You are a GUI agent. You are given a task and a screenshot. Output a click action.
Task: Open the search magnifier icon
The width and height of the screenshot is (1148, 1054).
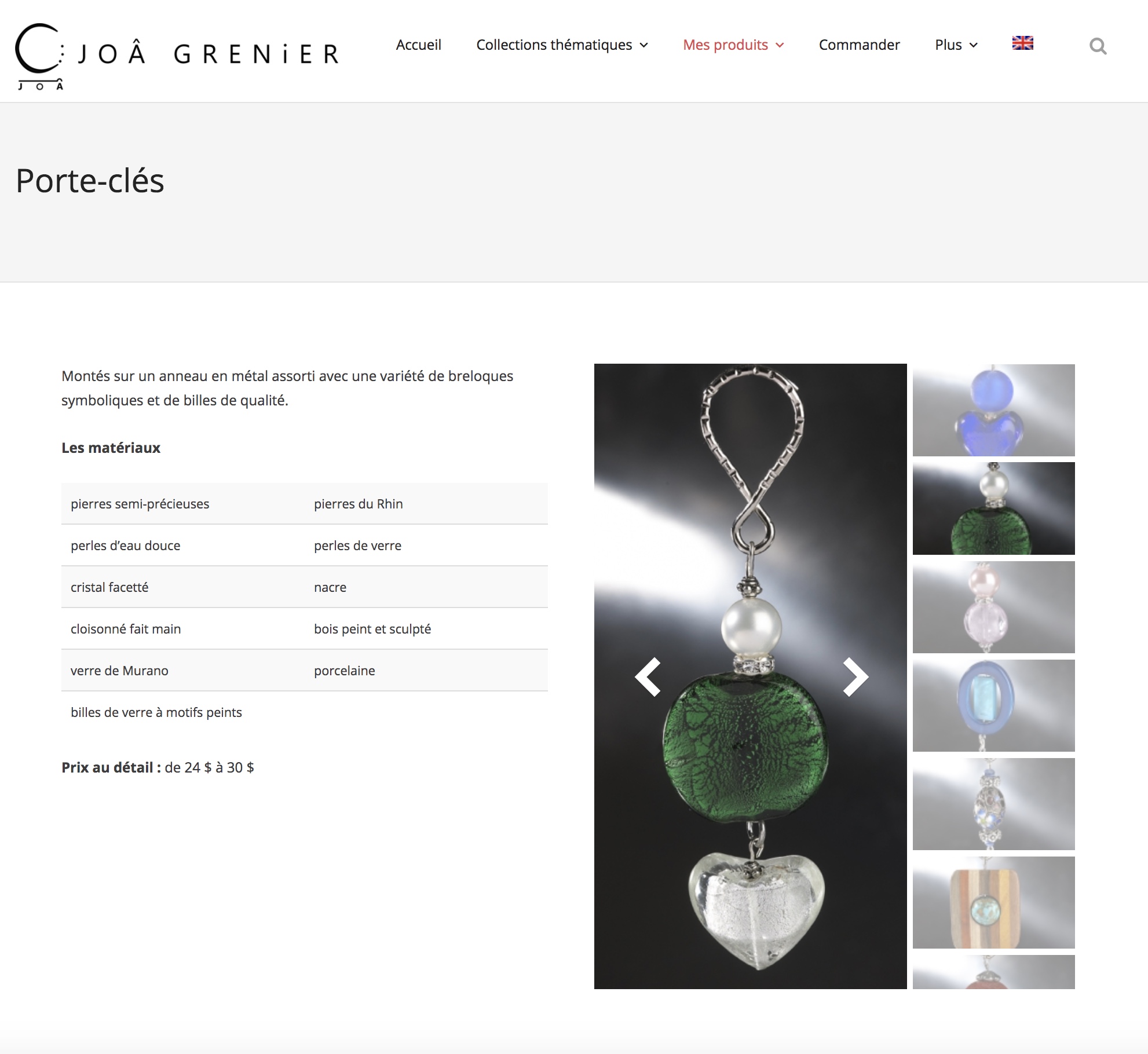coord(1098,46)
